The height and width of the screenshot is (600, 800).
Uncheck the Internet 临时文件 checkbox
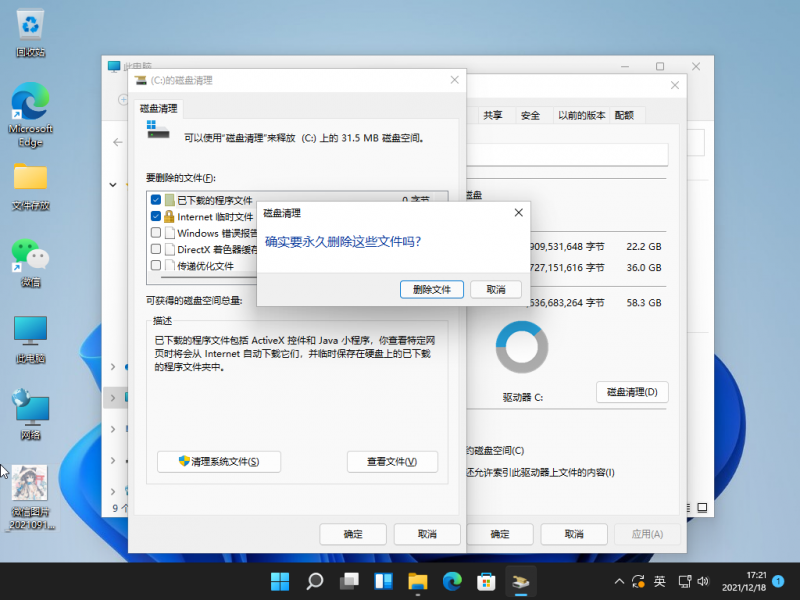(156, 216)
